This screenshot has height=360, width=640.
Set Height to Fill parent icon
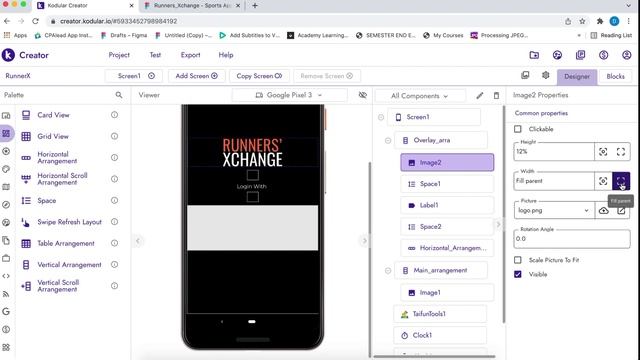point(621,152)
